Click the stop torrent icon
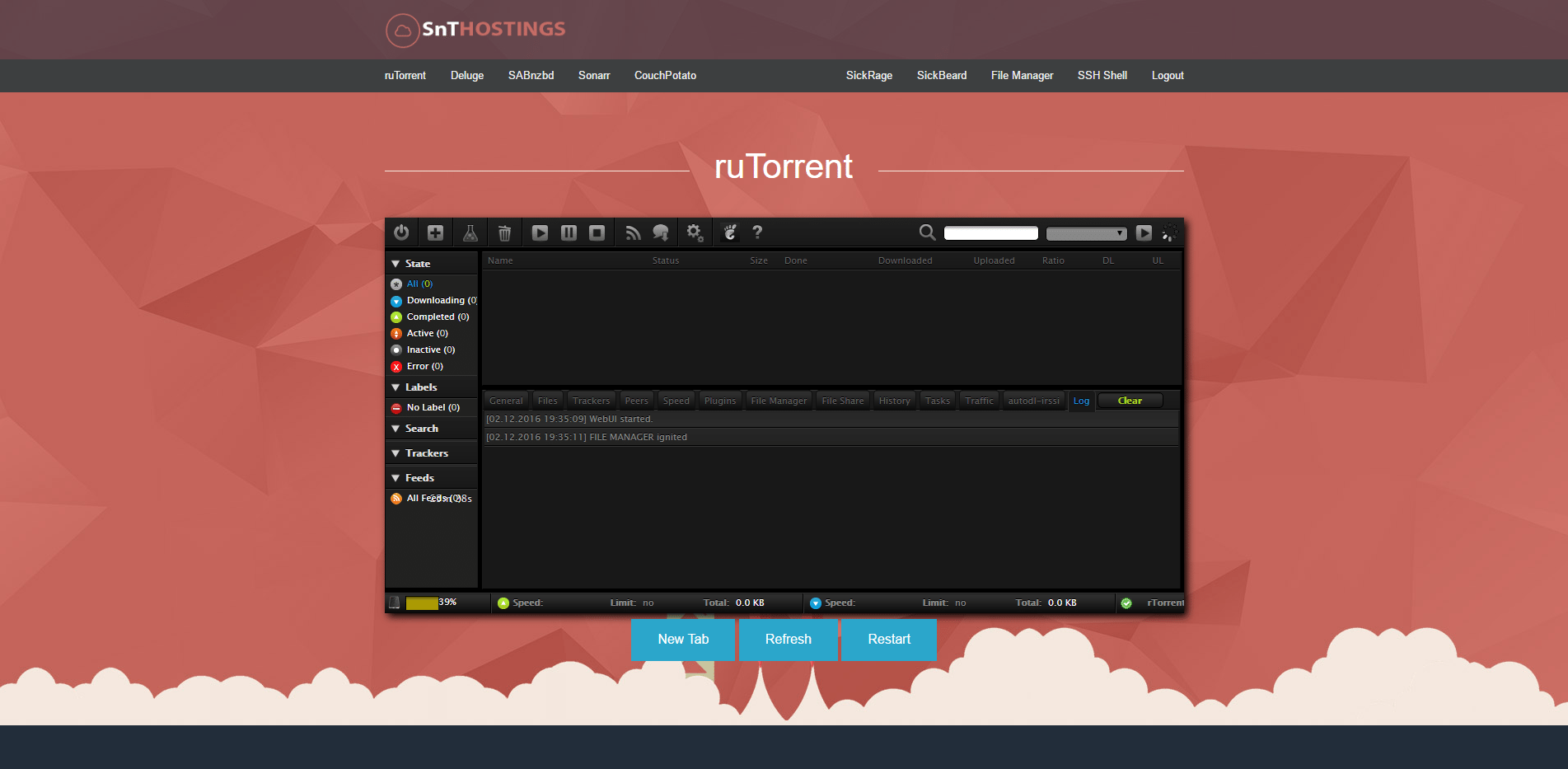Image resolution: width=1568 pixels, height=769 pixels. click(597, 232)
